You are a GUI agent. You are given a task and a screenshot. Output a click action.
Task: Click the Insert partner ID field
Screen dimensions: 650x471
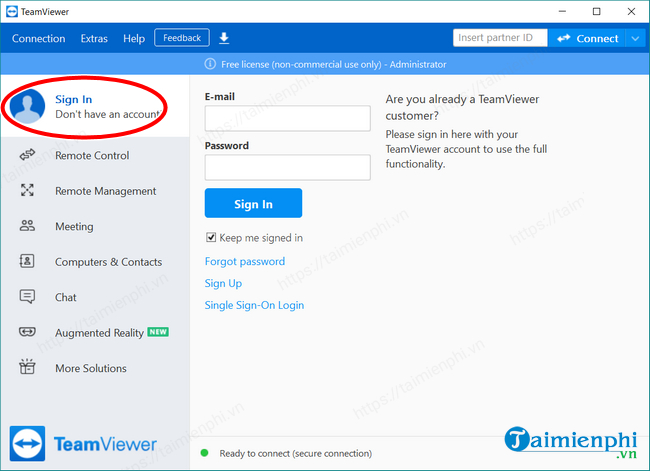500,38
